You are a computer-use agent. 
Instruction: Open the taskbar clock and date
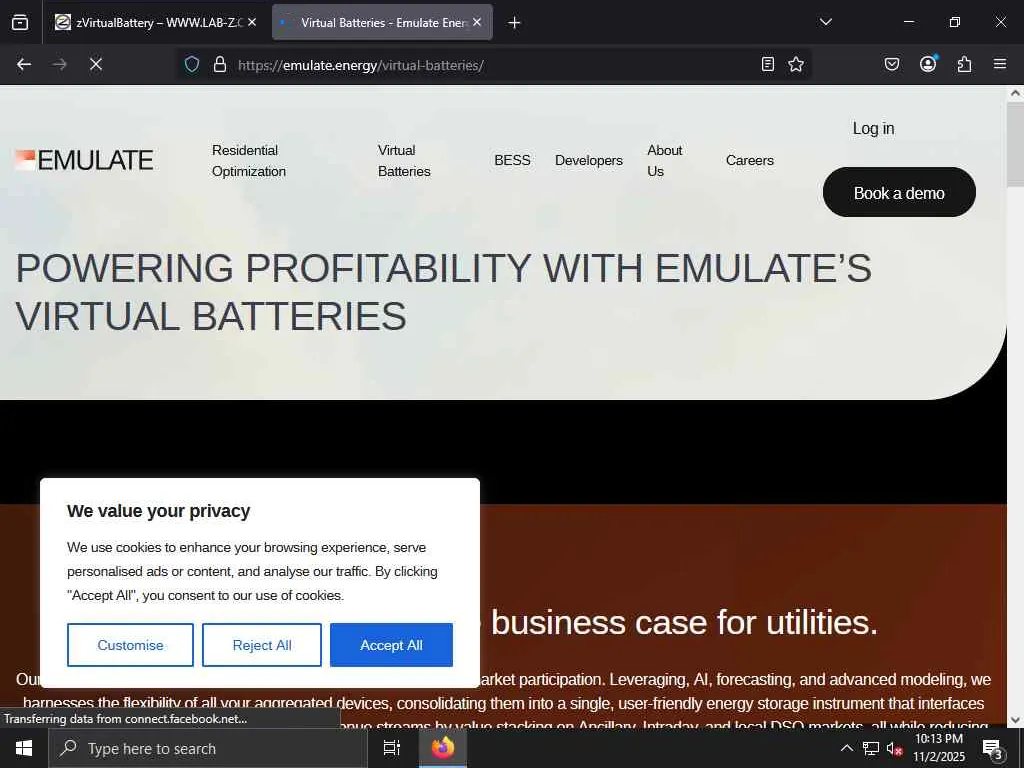point(938,748)
